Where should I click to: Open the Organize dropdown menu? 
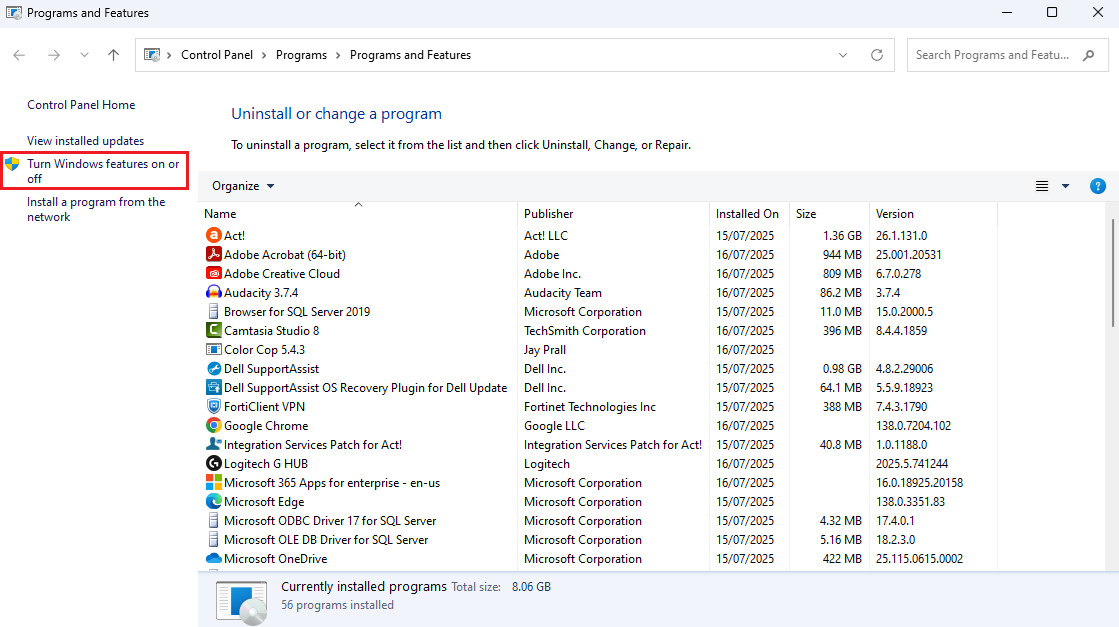click(243, 186)
